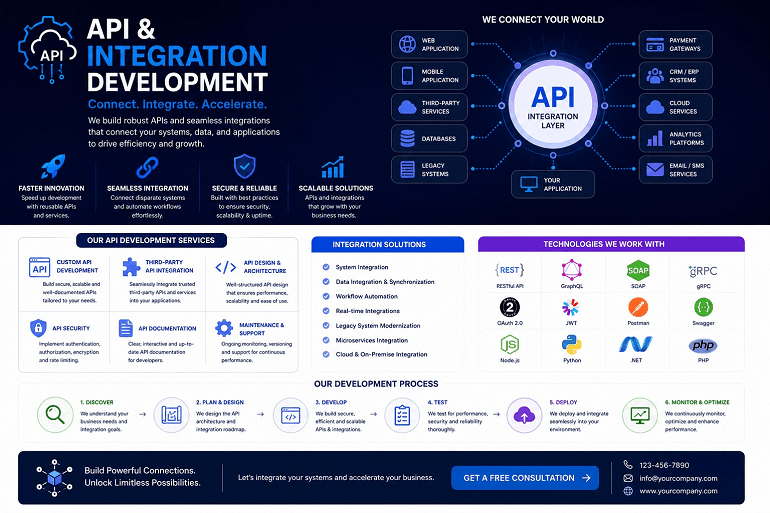Screen dimensions: 770x513
Task: Click Get a Free Consultation button
Action: click(x=525, y=478)
